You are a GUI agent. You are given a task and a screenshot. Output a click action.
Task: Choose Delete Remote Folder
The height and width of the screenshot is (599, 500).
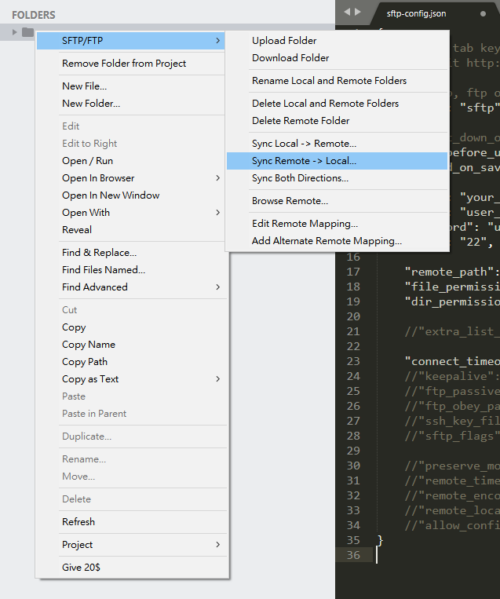click(337, 121)
